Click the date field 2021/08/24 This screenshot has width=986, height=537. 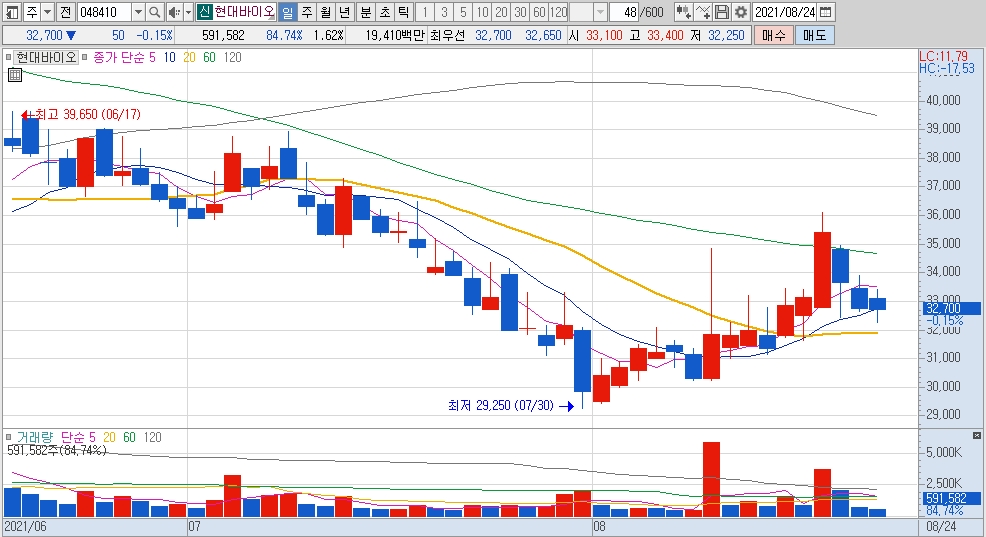[785, 12]
